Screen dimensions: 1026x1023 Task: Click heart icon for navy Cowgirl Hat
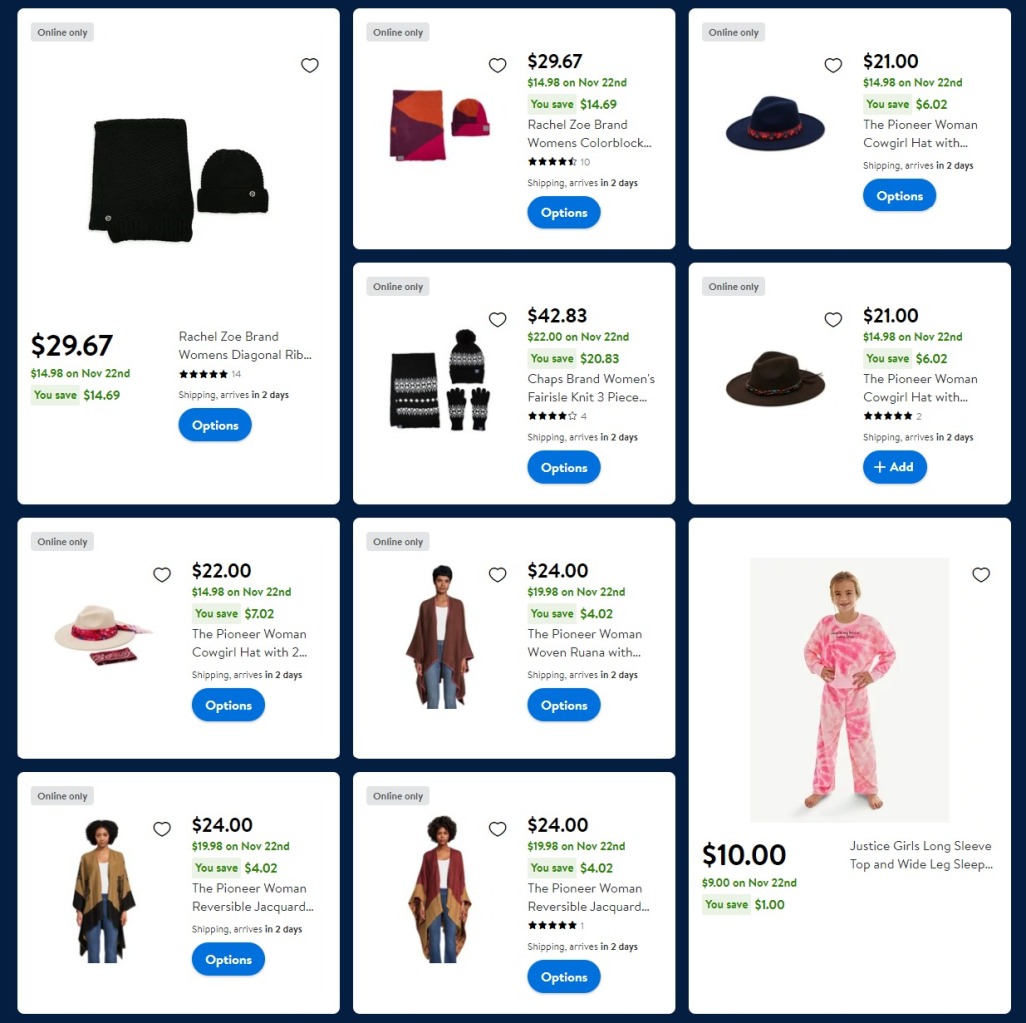(x=833, y=65)
